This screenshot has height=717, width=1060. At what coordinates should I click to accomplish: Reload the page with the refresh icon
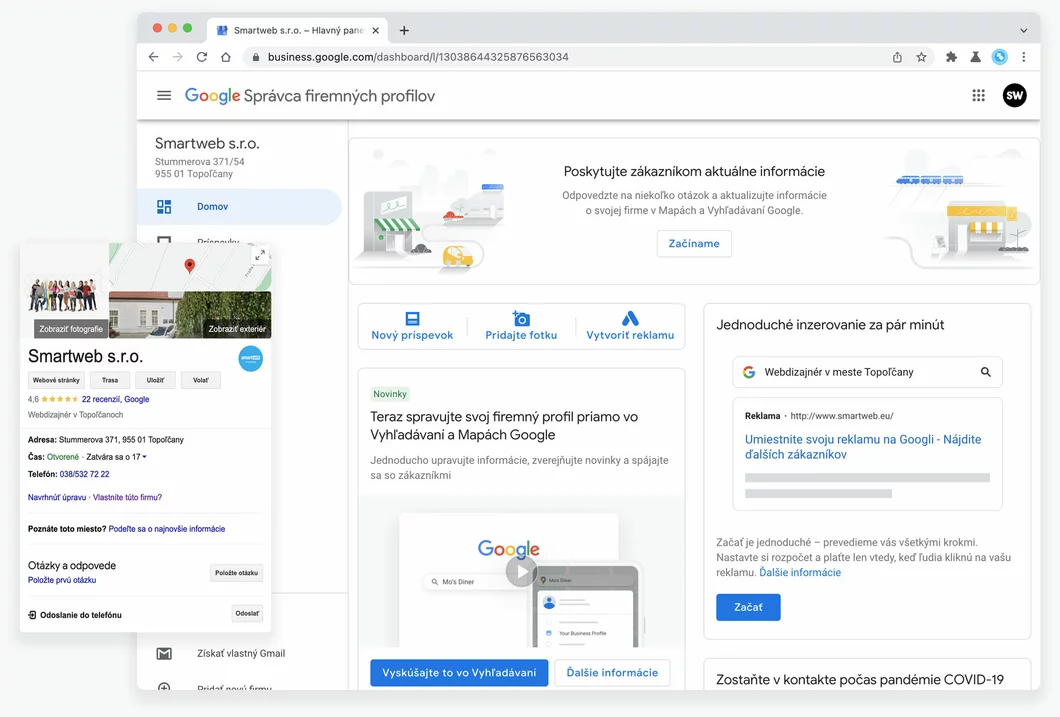(201, 57)
